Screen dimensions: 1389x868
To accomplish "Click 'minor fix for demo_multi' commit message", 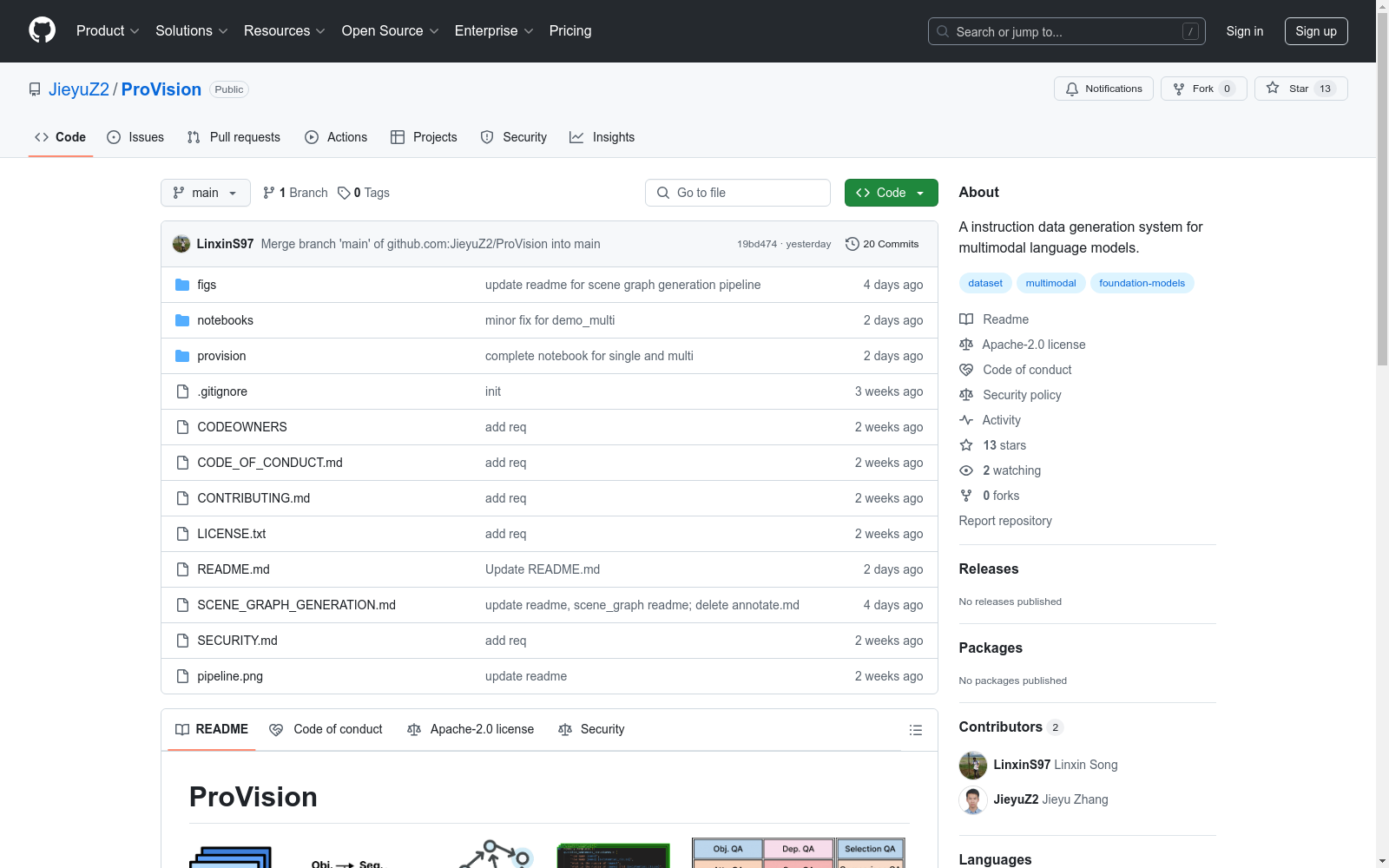I will coord(550,320).
